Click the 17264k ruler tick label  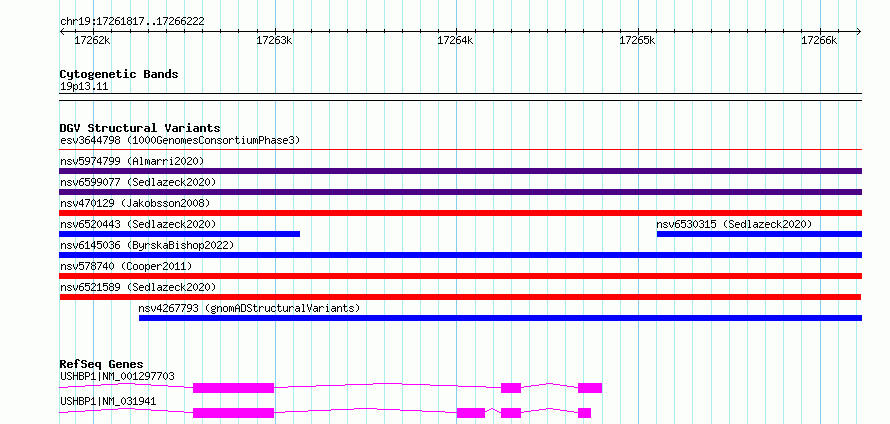[x=455, y=41]
